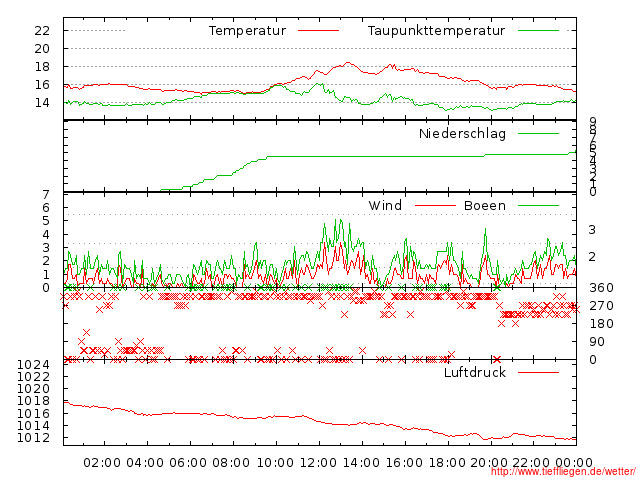Click the 14 temperature axis value
Viewport: 640px width, 480px height.
[42, 102]
